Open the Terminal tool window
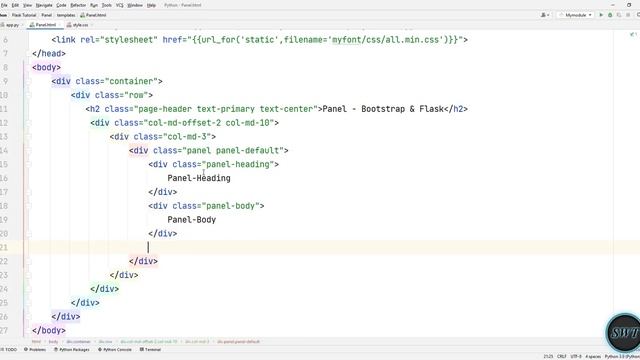 (151, 350)
